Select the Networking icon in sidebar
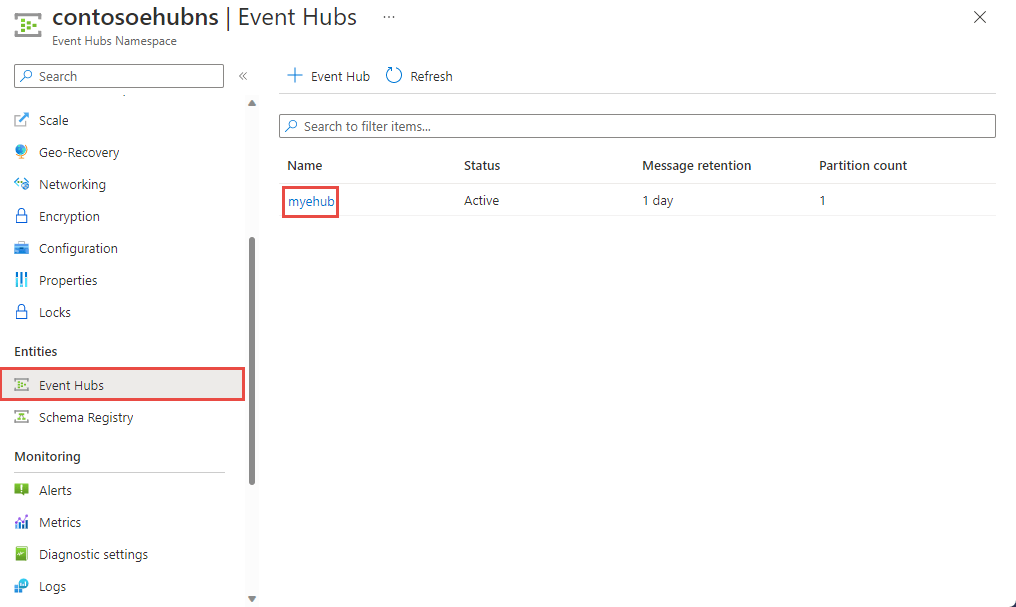The width and height of the screenshot is (1016, 607). [x=21, y=184]
